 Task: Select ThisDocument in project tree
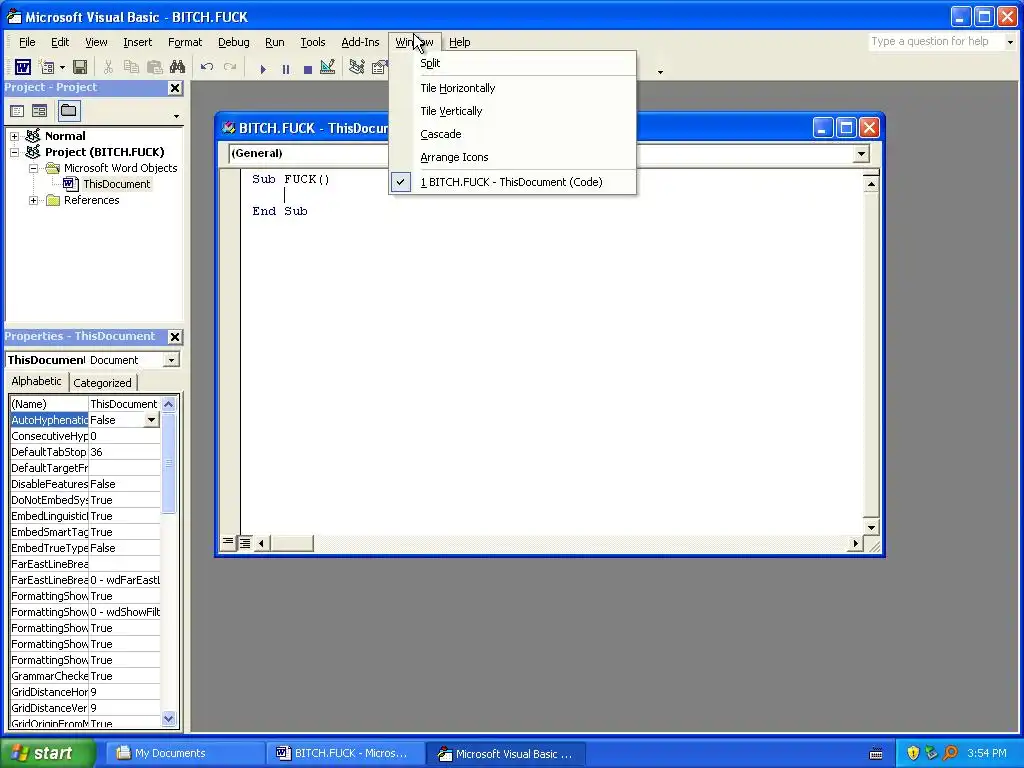click(116, 184)
